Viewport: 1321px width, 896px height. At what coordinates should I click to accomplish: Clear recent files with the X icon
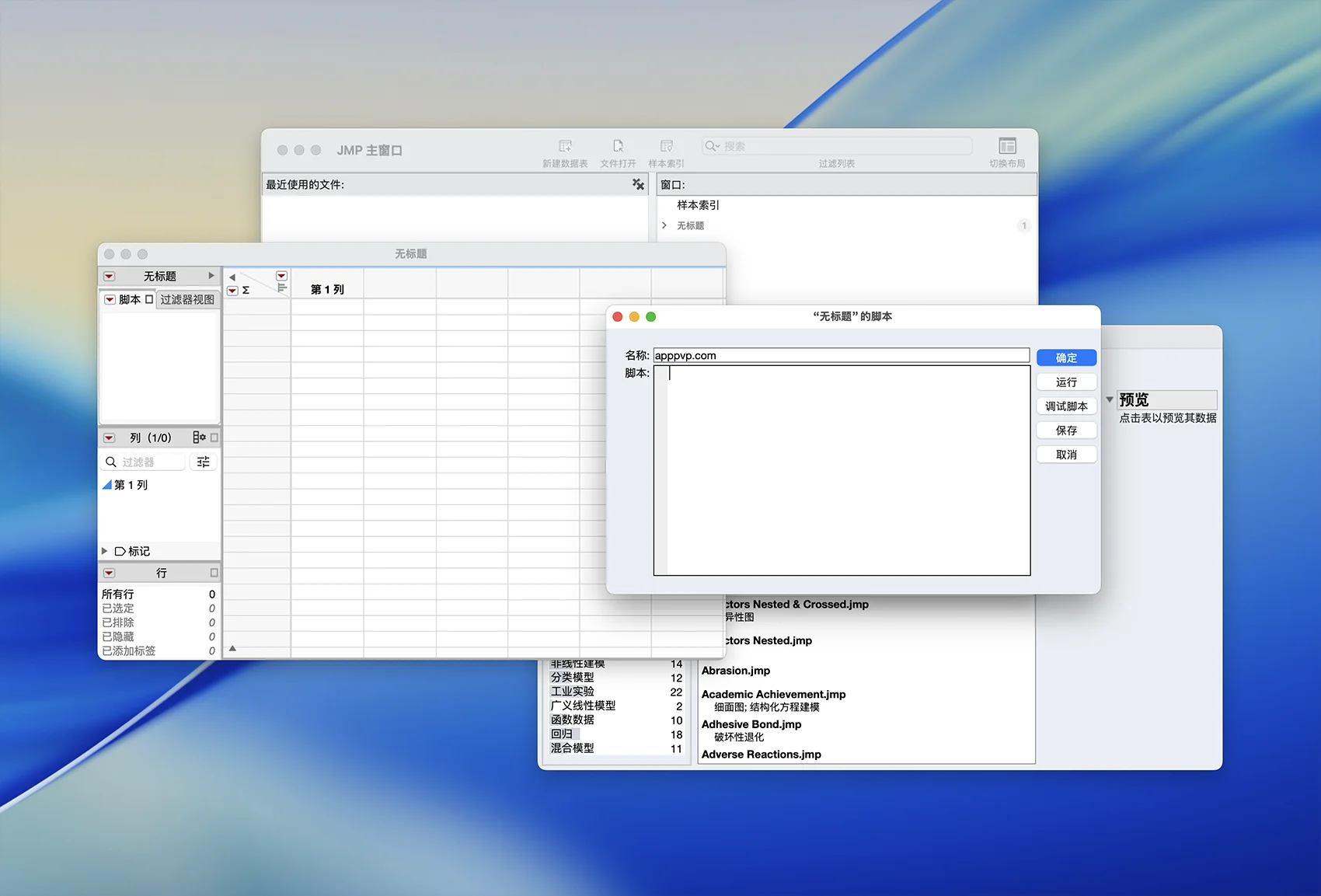coord(638,184)
